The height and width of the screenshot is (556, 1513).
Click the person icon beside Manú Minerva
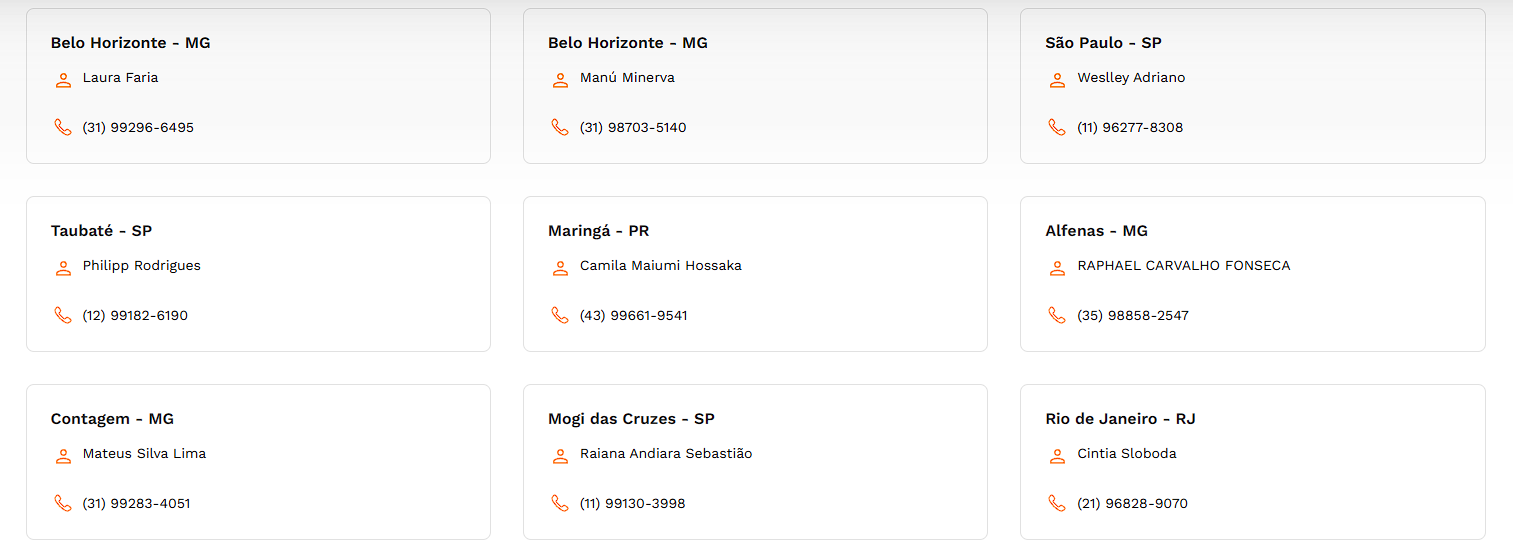560,80
